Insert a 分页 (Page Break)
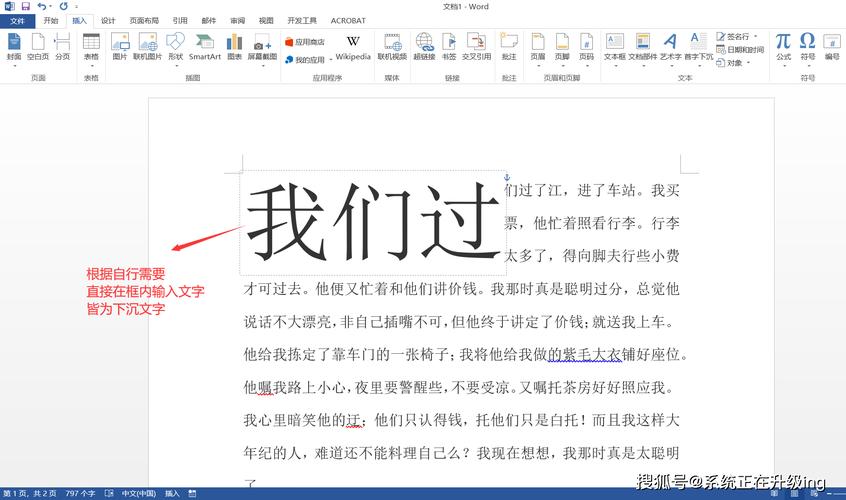 tap(63, 46)
